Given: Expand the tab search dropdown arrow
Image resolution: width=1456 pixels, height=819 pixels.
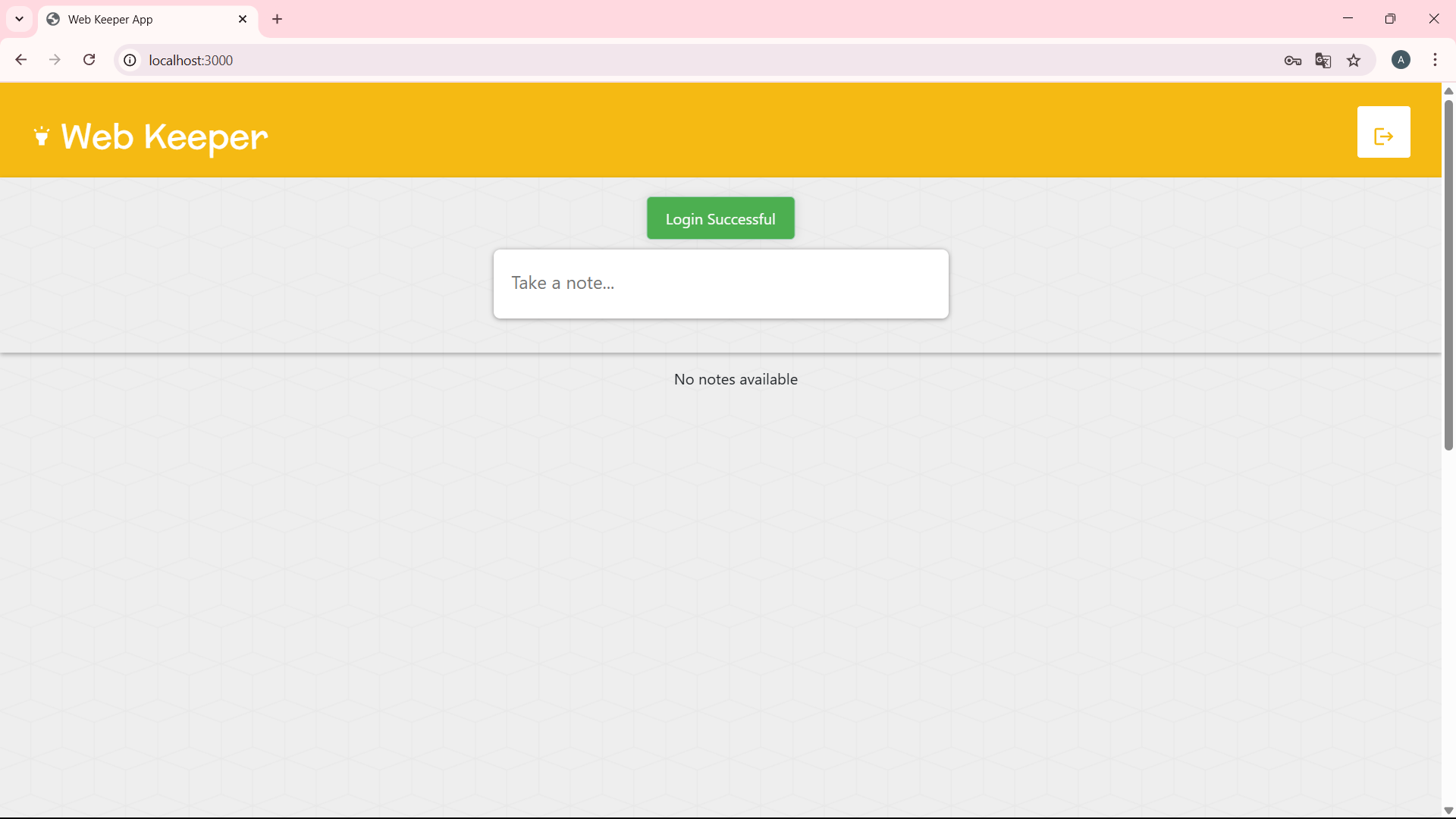Looking at the screenshot, I should (x=20, y=19).
